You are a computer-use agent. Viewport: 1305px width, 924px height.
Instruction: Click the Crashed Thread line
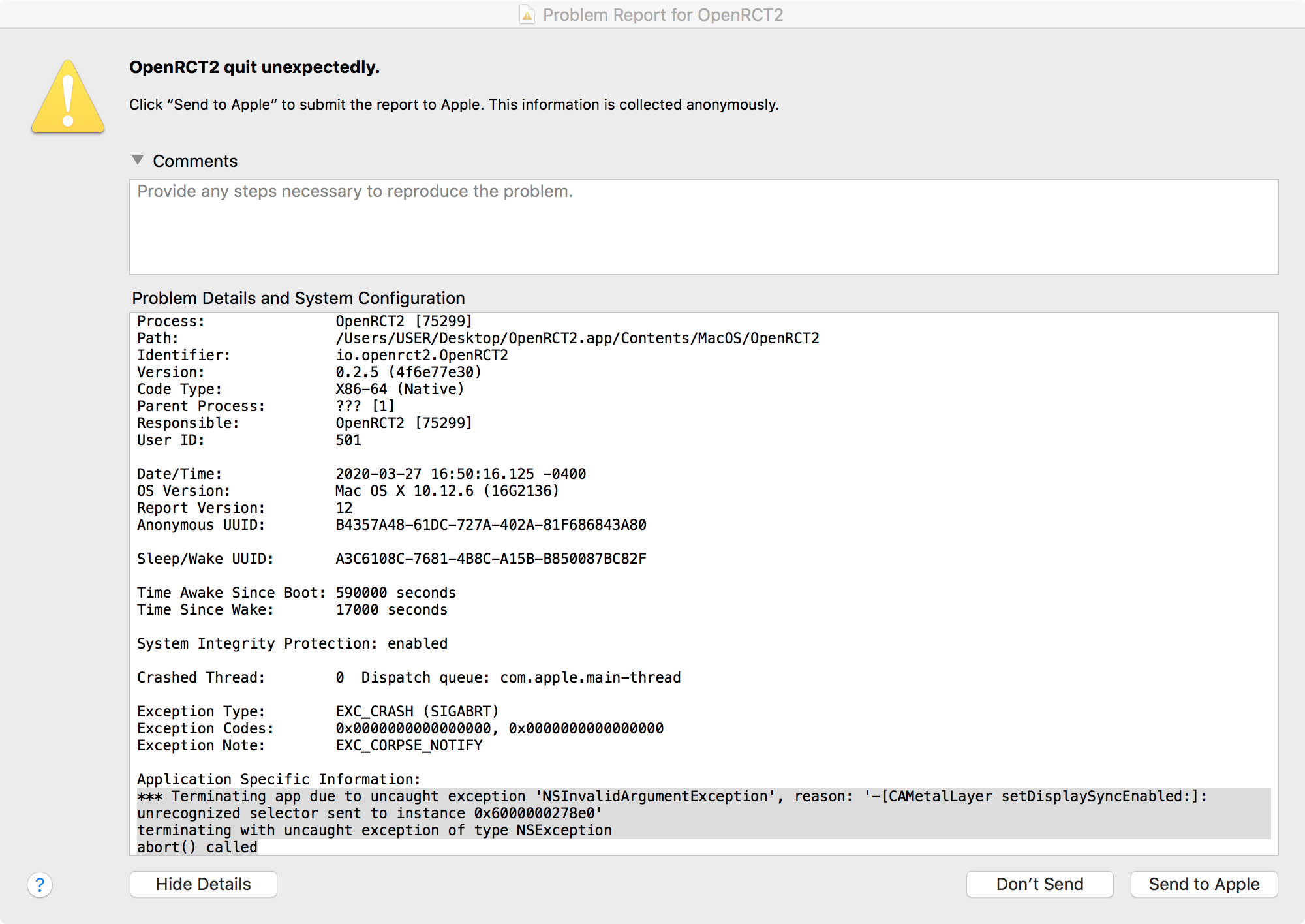408,677
